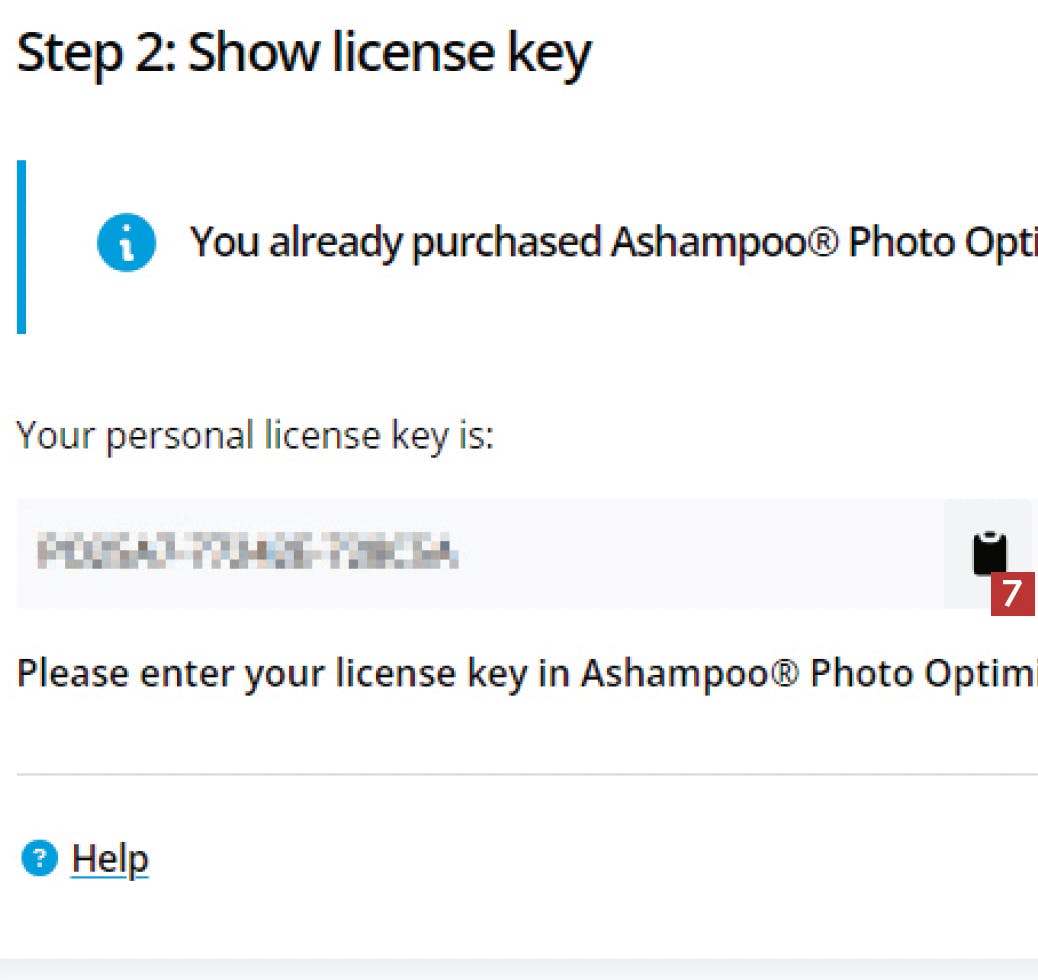
Task: Open the Help link
Action: coord(110,858)
